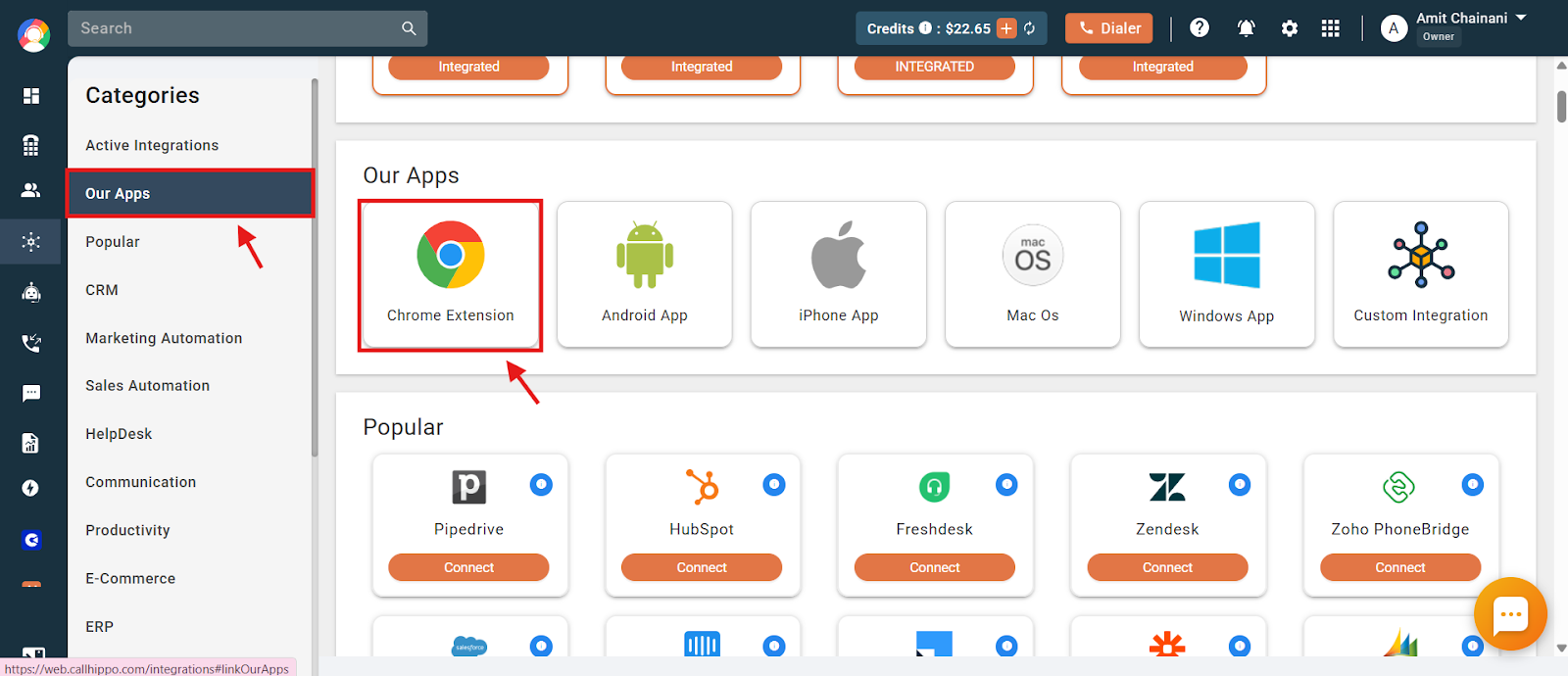Connect the HubSpot integration
The image size is (1568, 676).
coord(702,567)
